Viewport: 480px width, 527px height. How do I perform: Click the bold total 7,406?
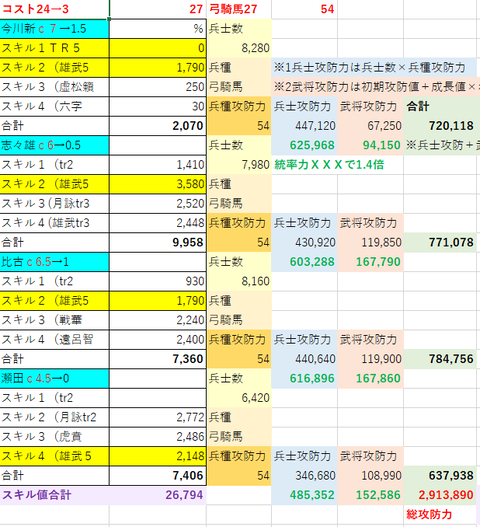click(x=158, y=476)
